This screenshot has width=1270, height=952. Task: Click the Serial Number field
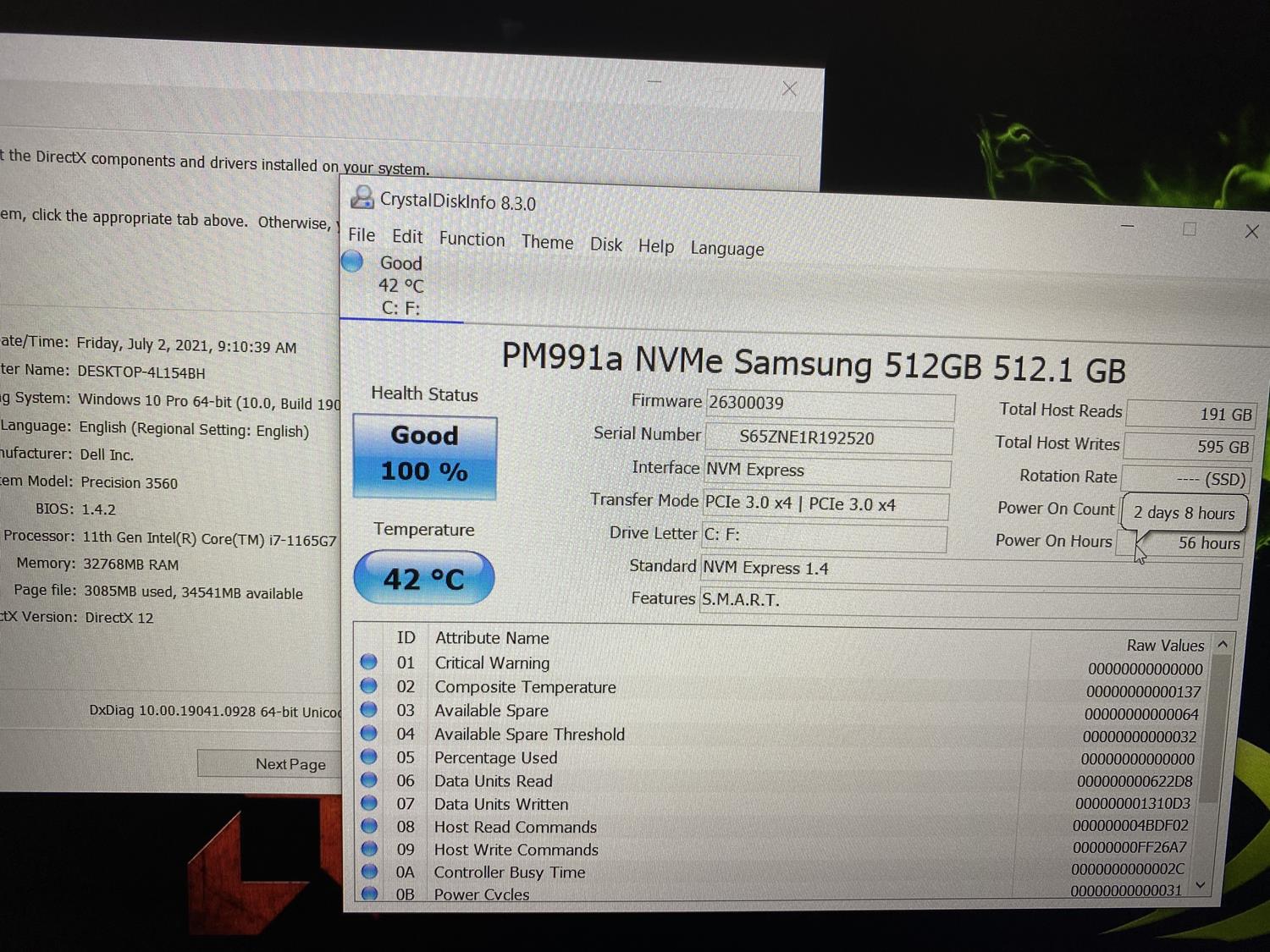click(x=830, y=438)
